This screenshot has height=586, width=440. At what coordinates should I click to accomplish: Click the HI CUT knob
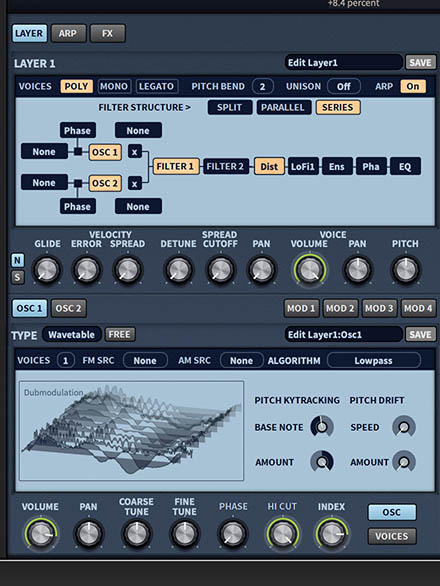(282, 534)
